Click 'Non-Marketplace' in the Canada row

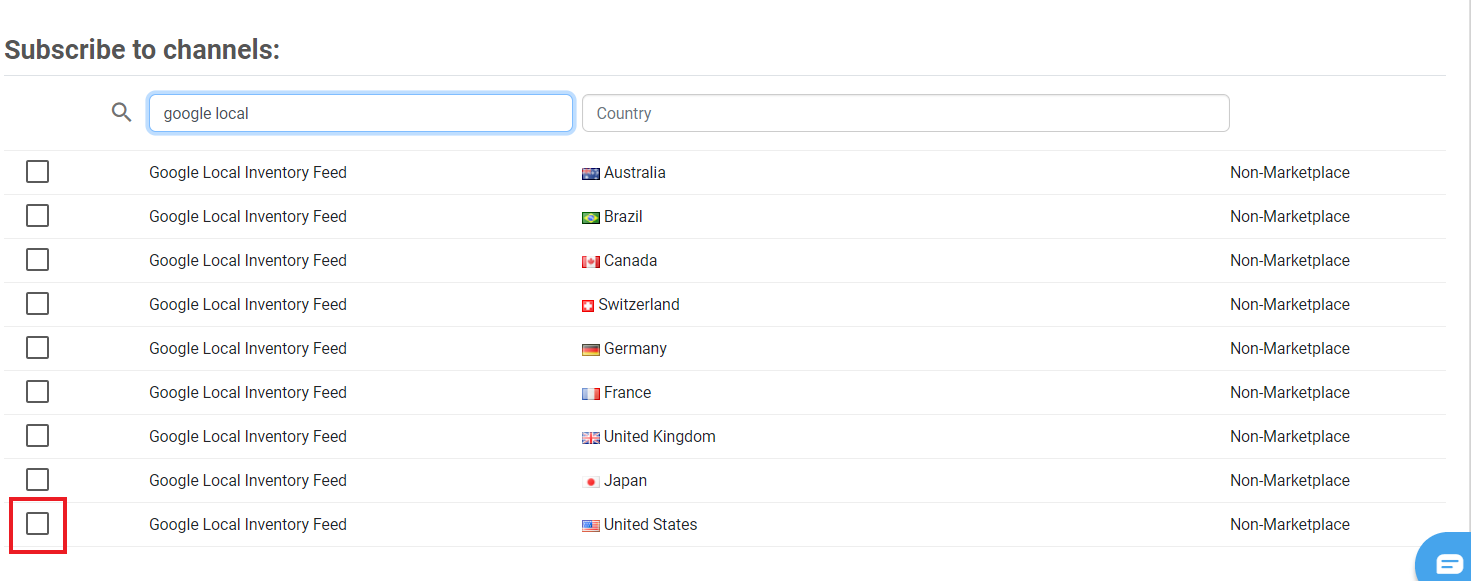(1290, 260)
